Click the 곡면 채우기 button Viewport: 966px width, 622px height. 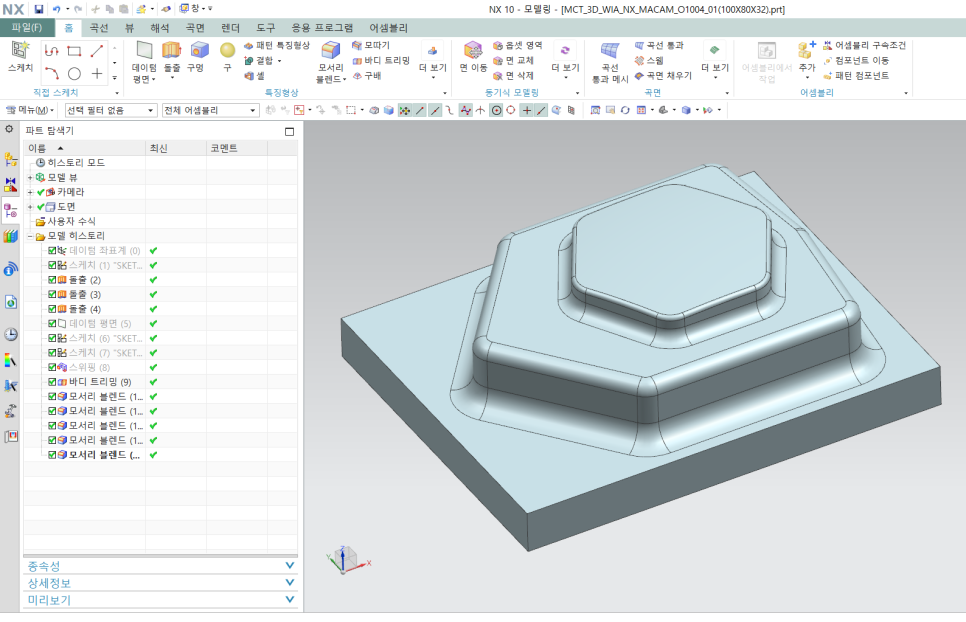(x=664, y=75)
